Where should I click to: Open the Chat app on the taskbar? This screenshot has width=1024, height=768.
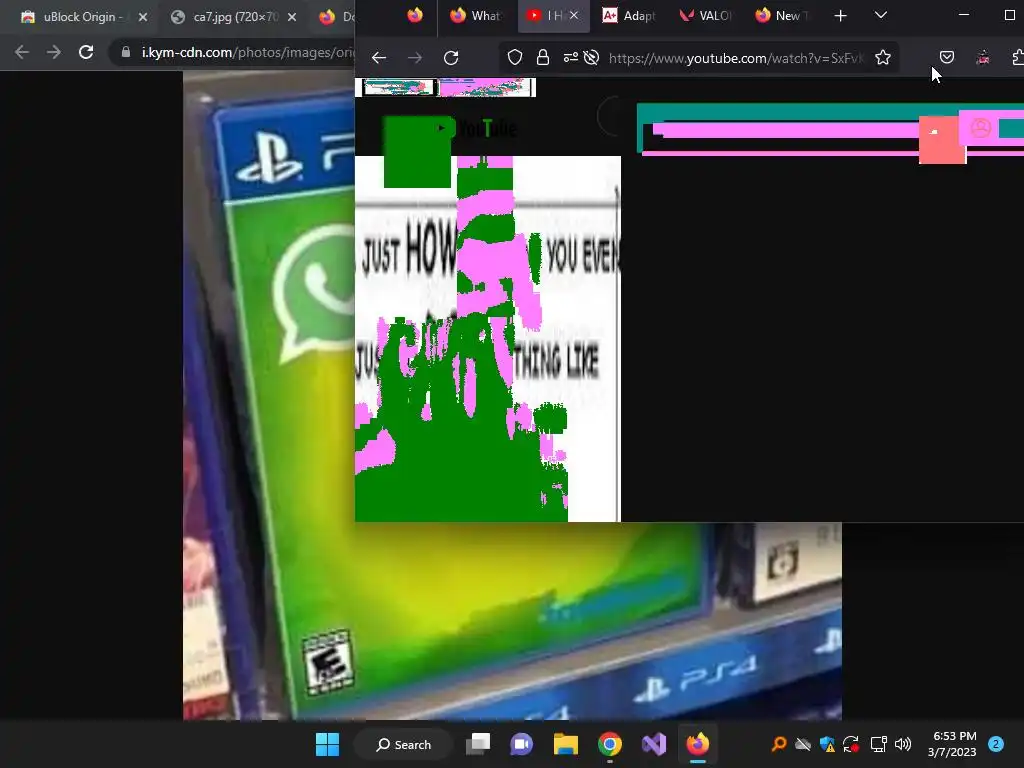[522, 744]
